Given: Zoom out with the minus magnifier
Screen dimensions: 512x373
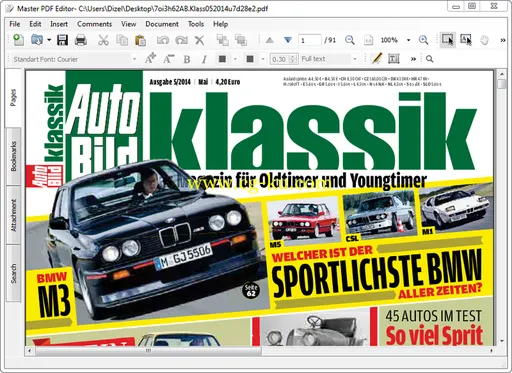Looking at the screenshot, I should click(x=349, y=40).
